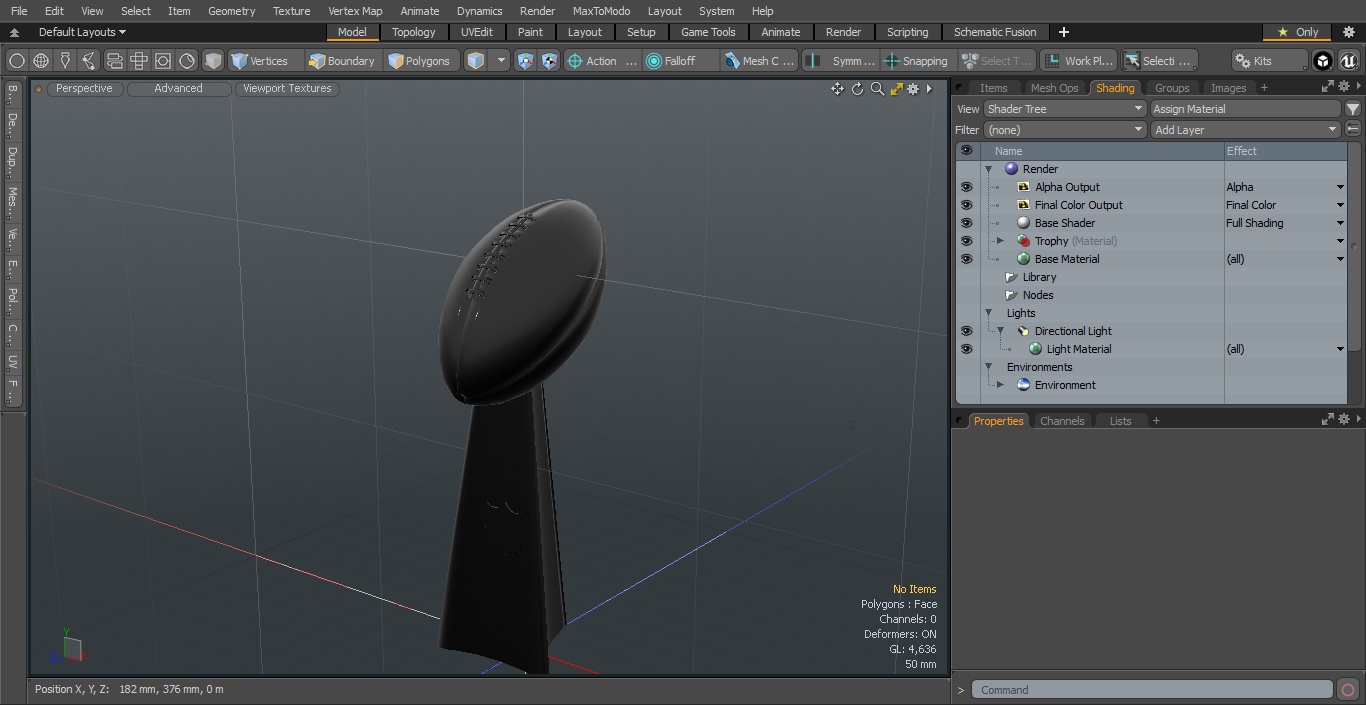Click the circle selection icon in the toolbar
The image size is (1366, 705).
pyautogui.click(x=17, y=61)
